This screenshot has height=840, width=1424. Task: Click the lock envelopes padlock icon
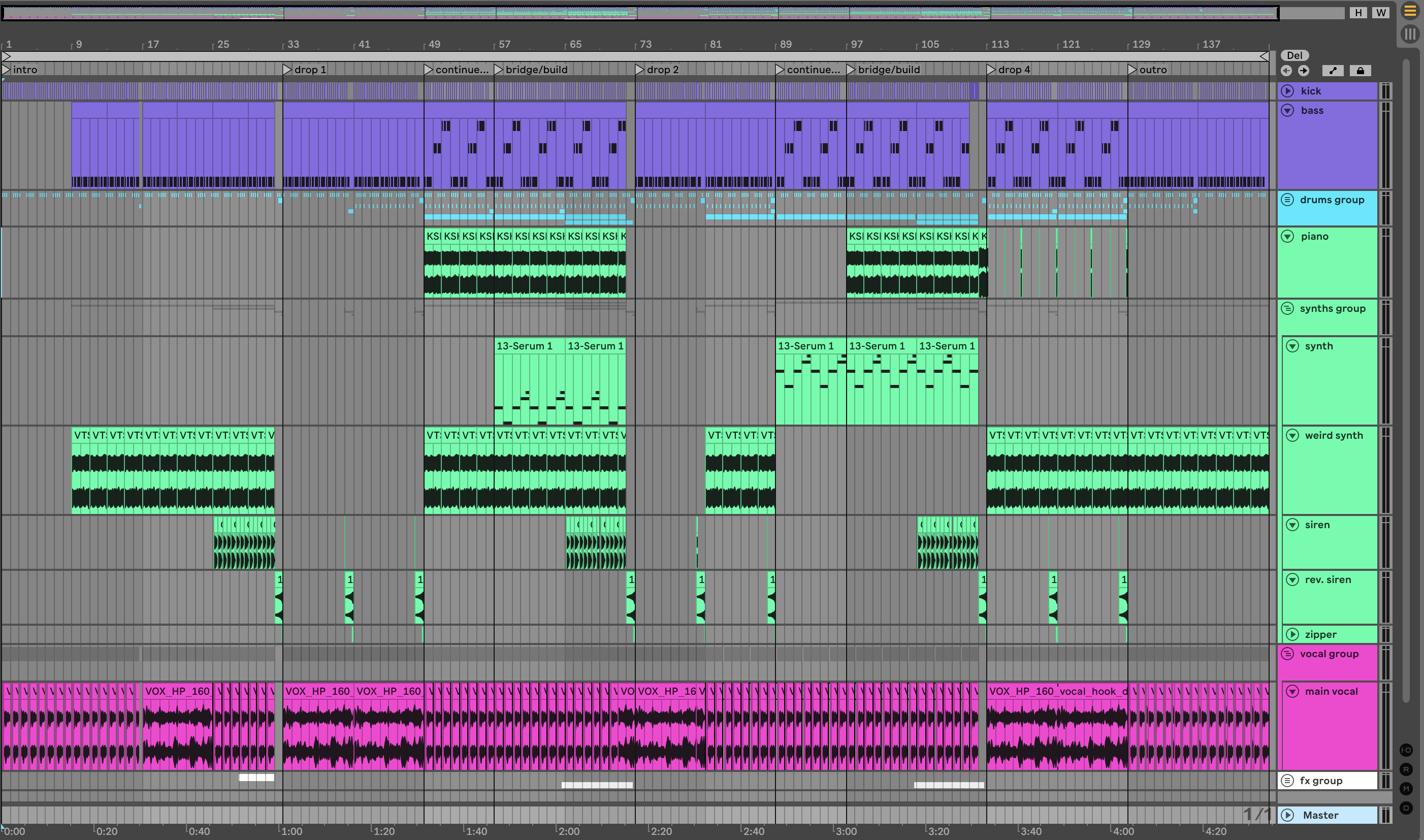[x=1360, y=71]
